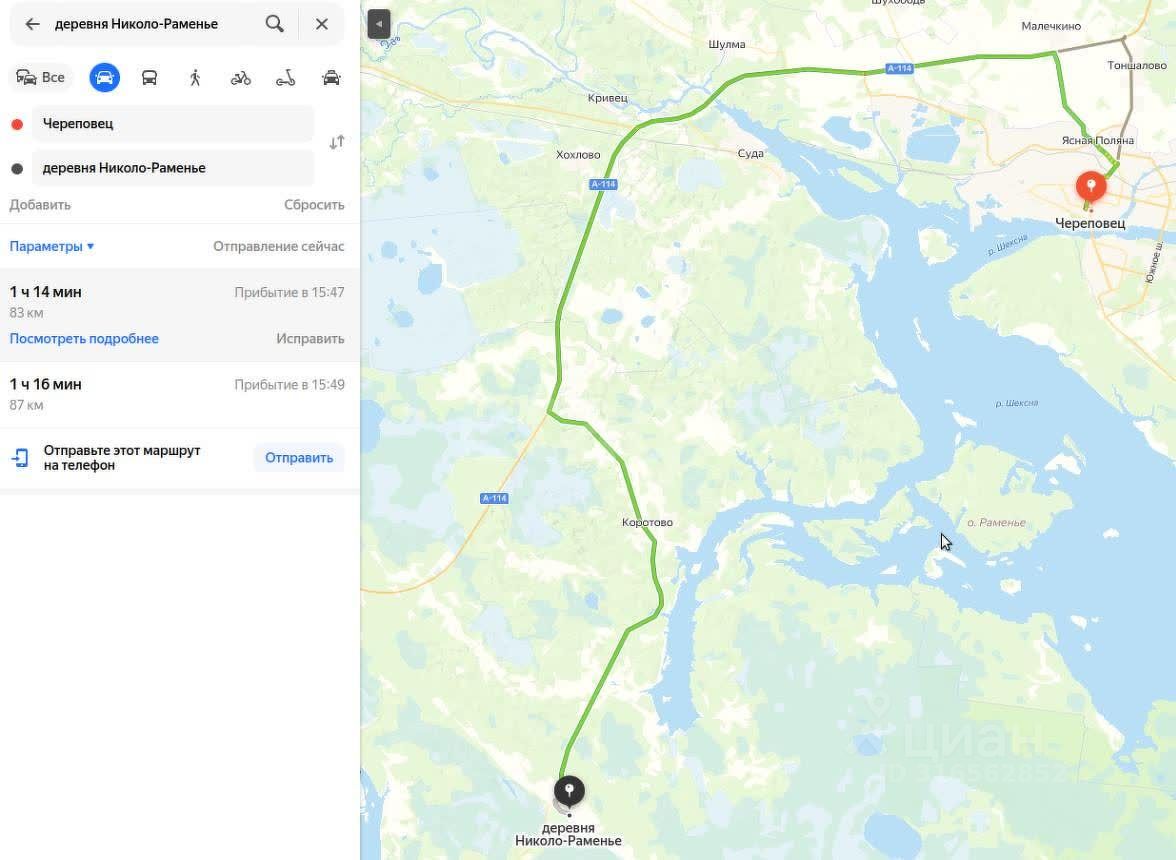The image size is (1176, 860).
Task: Expand the Параметры dropdown
Action: 52,246
